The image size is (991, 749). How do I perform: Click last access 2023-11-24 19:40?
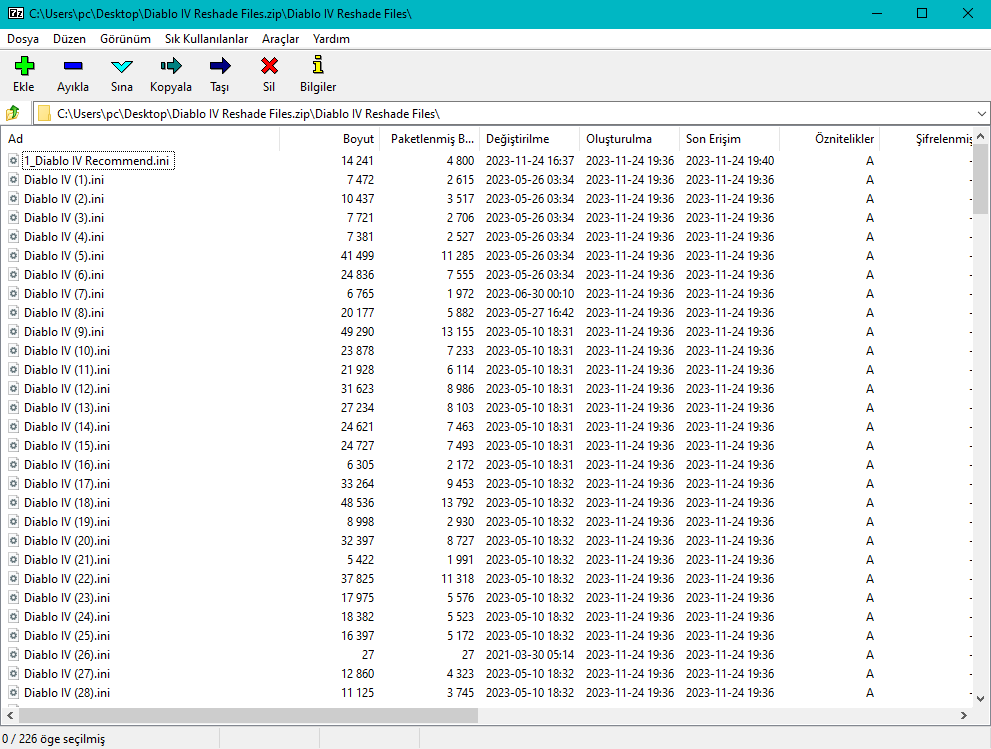click(x=730, y=161)
